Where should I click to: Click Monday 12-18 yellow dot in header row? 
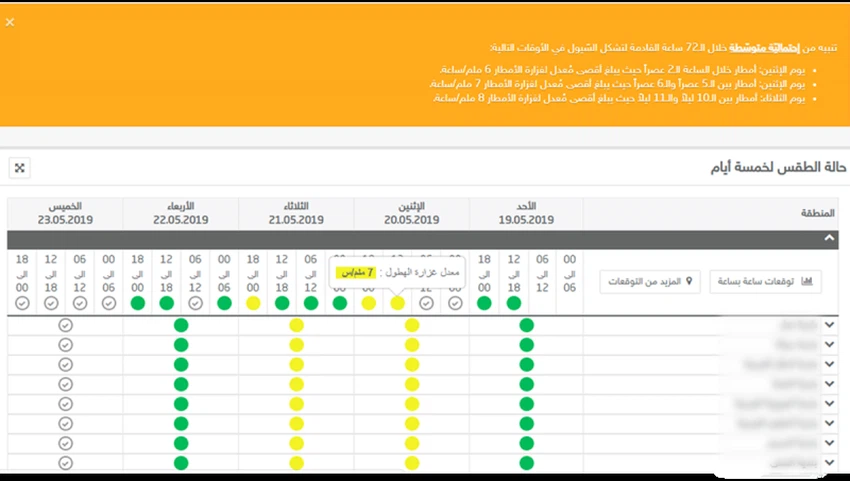pos(398,303)
